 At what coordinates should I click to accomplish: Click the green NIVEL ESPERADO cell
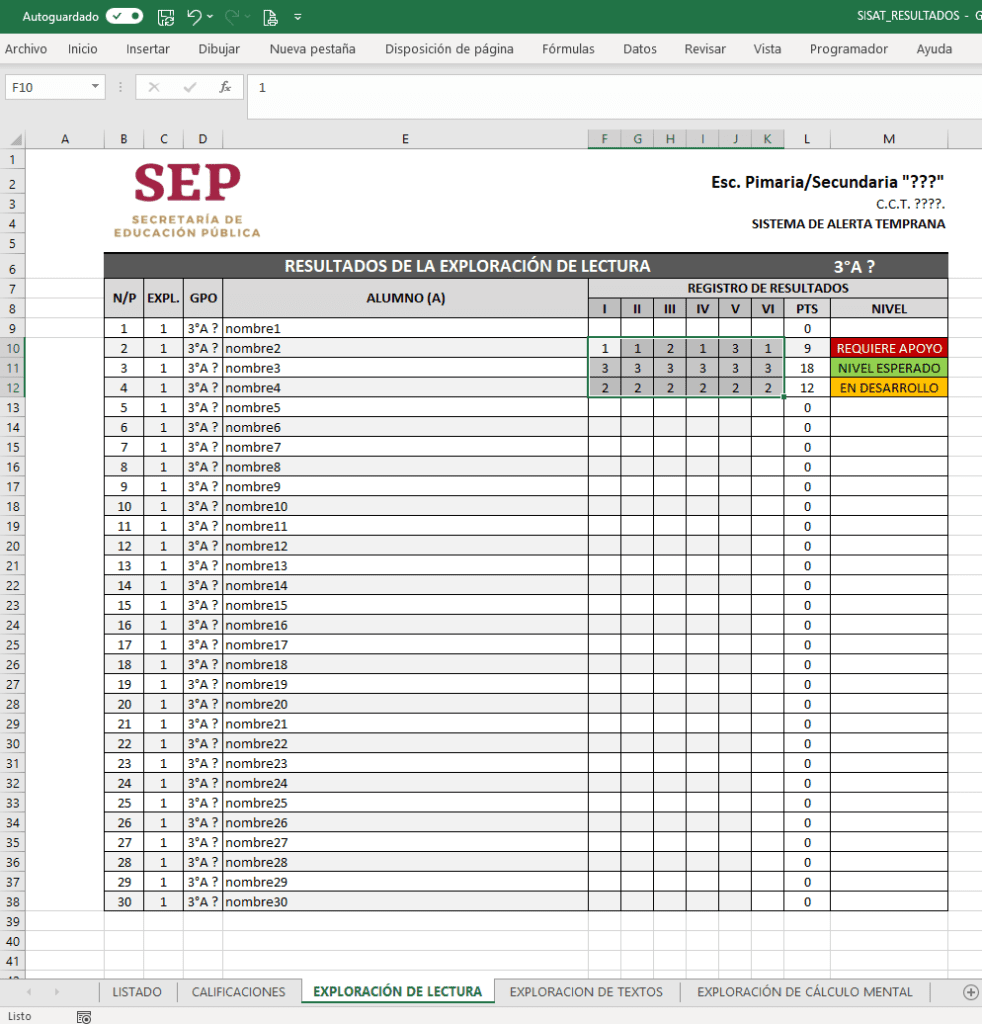[x=889, y=368]
